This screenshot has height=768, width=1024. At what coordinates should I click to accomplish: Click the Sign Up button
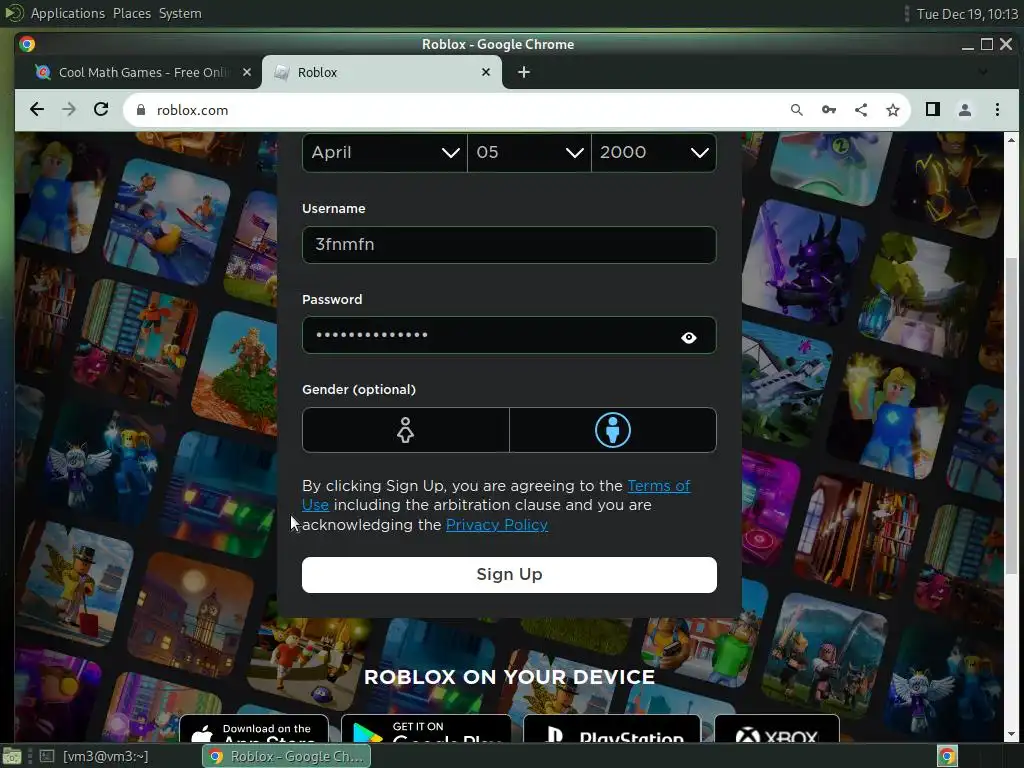pos(509,575)
